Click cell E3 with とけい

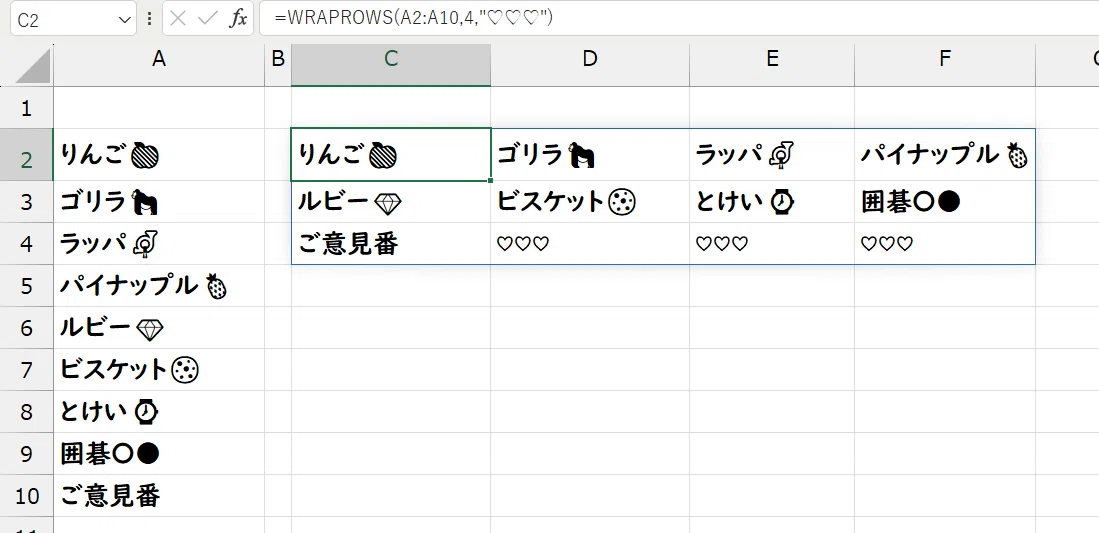click(x=772, y=202)
